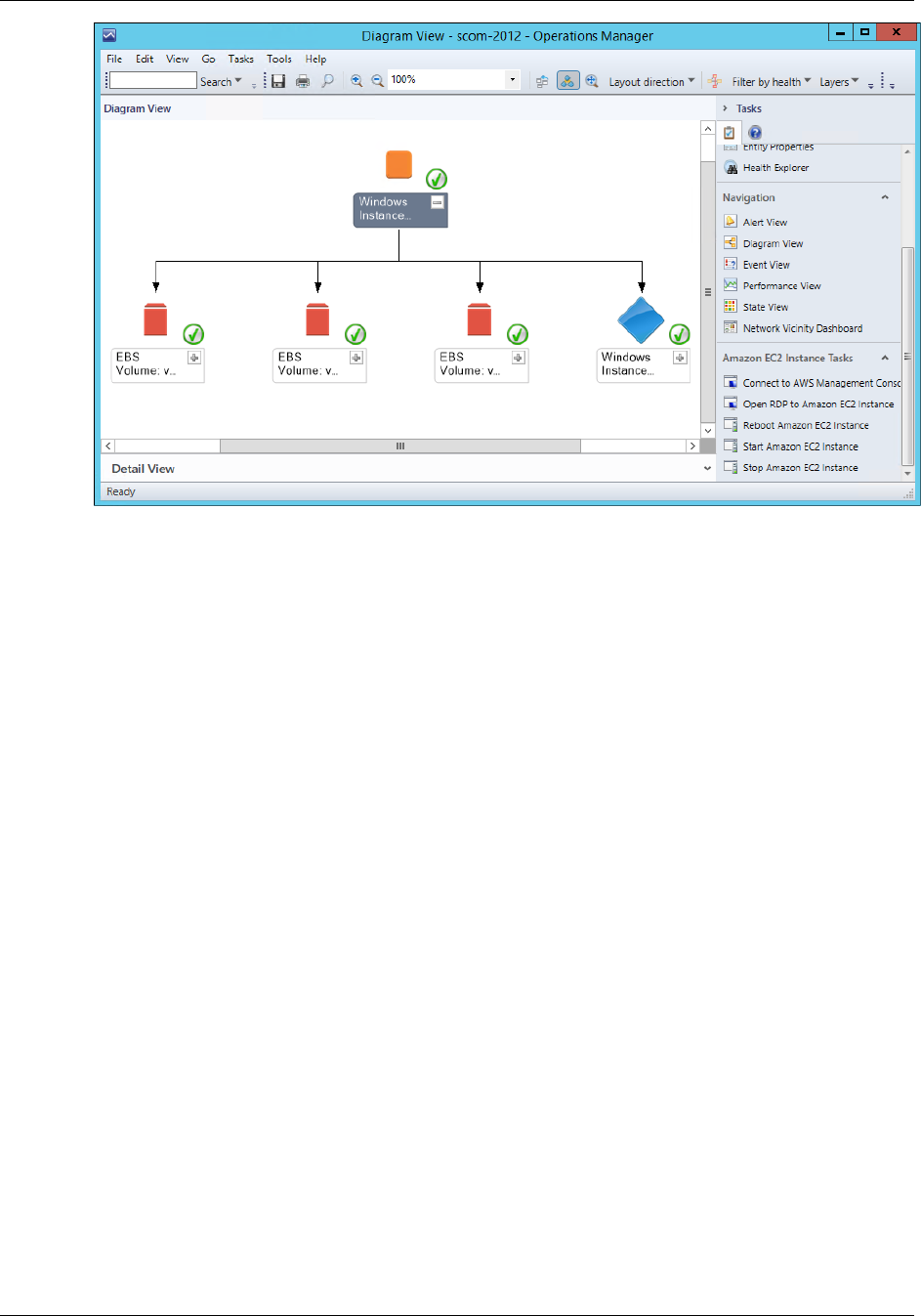This screenshot has width=921, height=1316.
Task: Expand the middle EBS Volume node
Action: point(356,358)
